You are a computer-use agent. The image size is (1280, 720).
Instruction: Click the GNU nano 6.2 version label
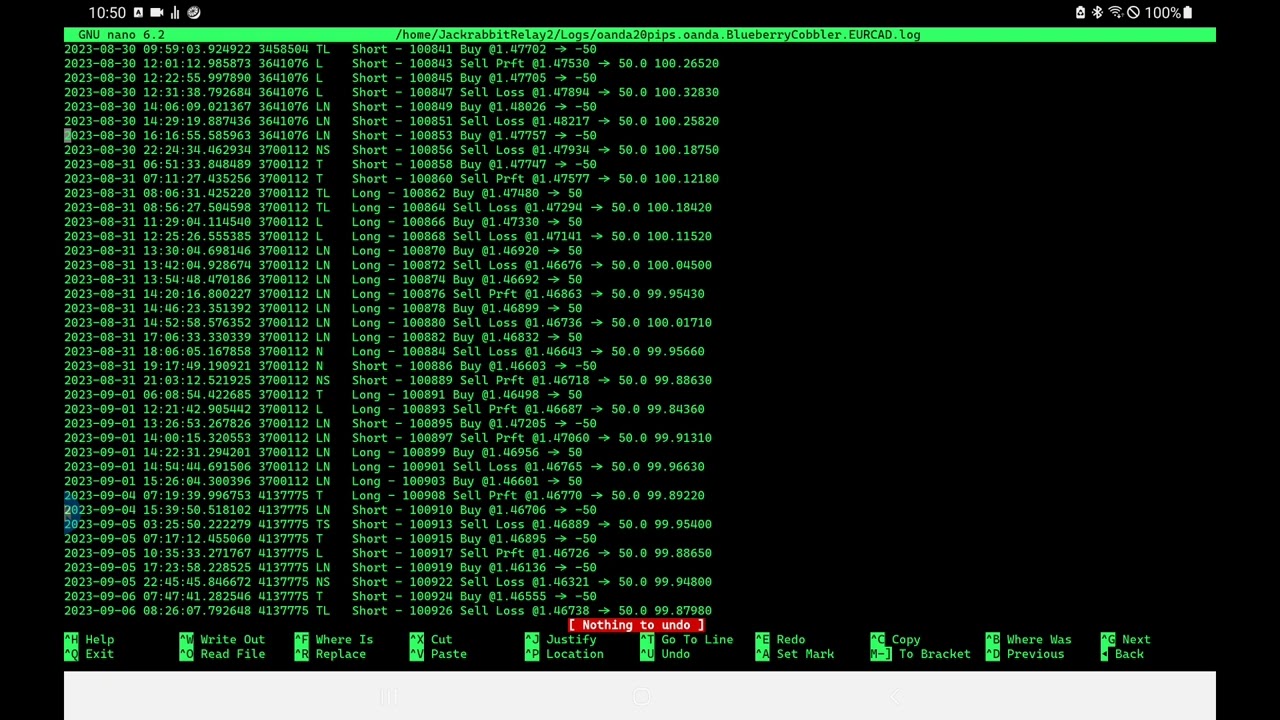pyautogui.click(x=121, y=34)
